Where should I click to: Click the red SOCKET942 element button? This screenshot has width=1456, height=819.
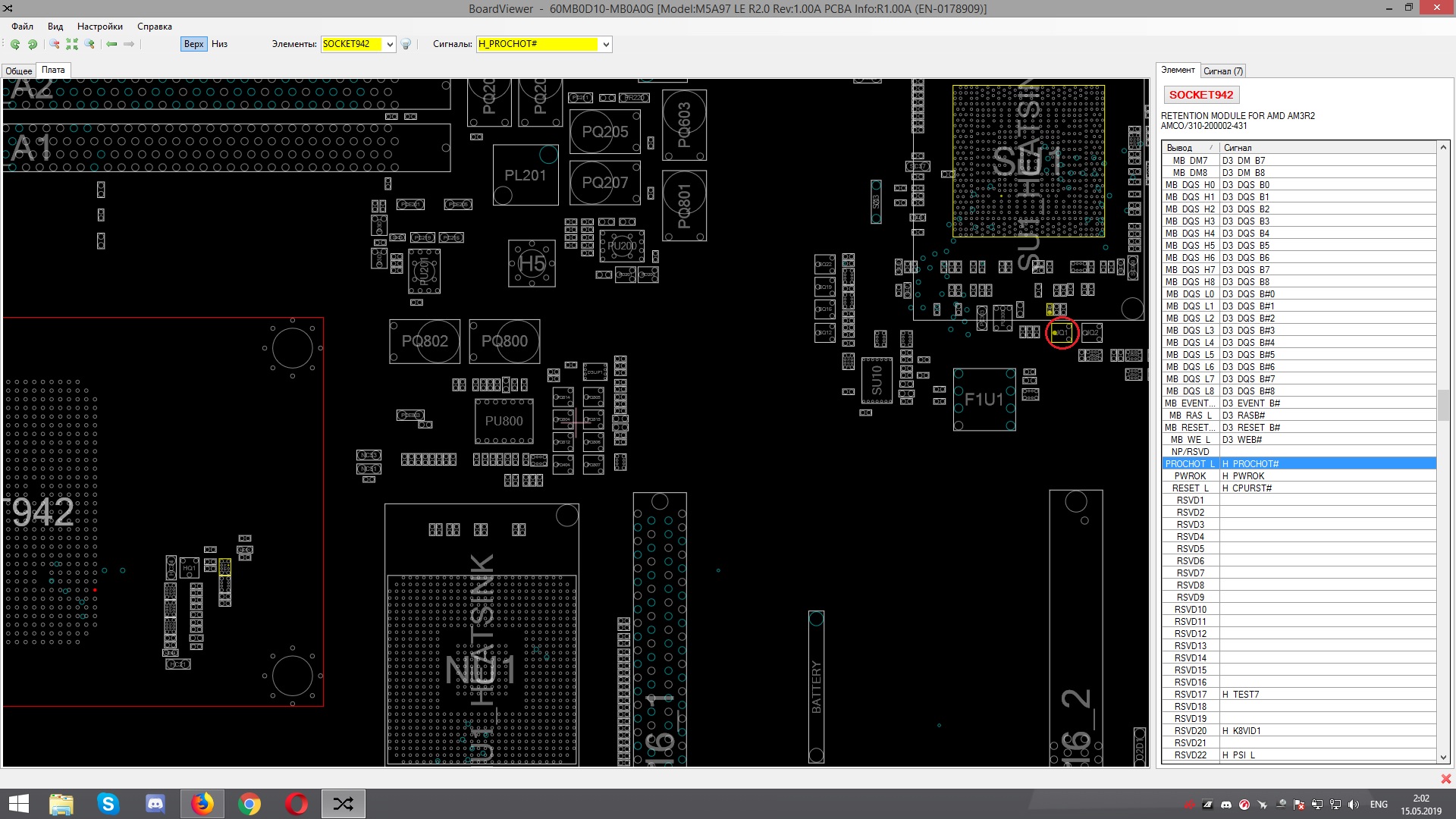pos(1200,95)
